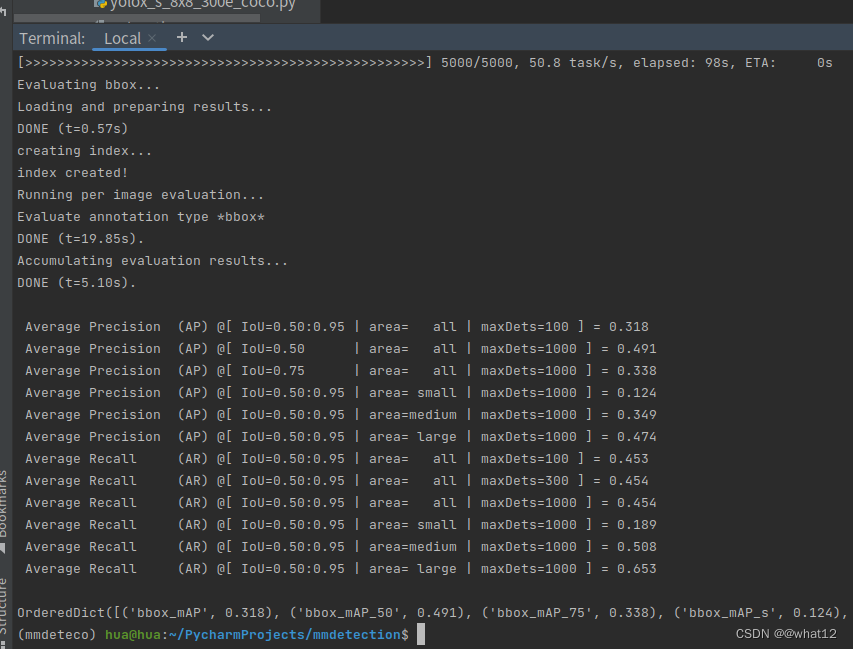Click the 5000/5000 progress bar line
853x649 pixels.
pos(425,63)
